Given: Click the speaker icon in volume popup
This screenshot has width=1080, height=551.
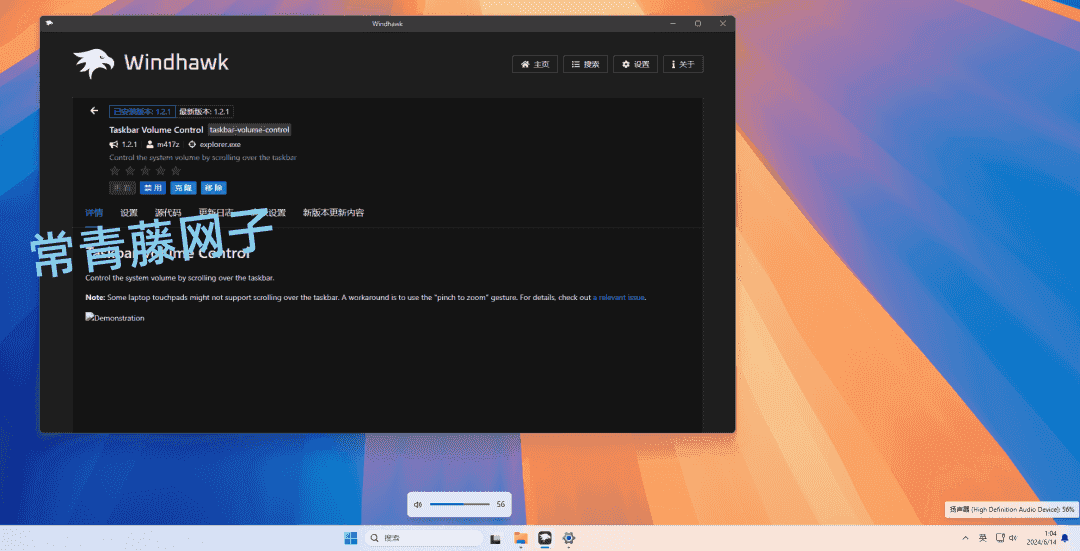Looking at the screenshot, I should [x=417, y=504].
